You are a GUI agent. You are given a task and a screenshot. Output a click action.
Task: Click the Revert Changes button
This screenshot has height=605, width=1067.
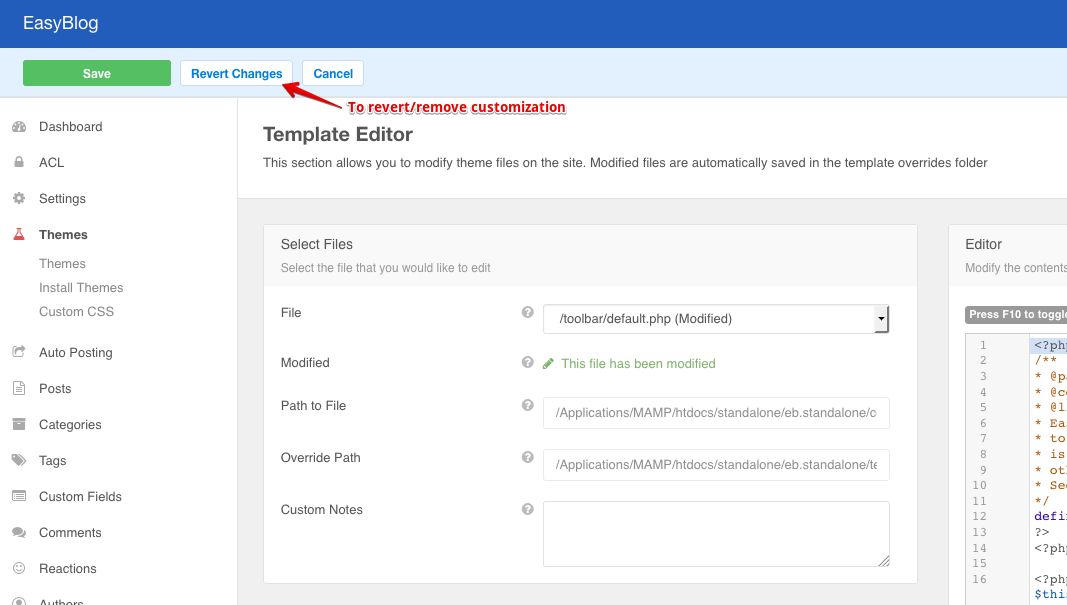click(236, 73)
